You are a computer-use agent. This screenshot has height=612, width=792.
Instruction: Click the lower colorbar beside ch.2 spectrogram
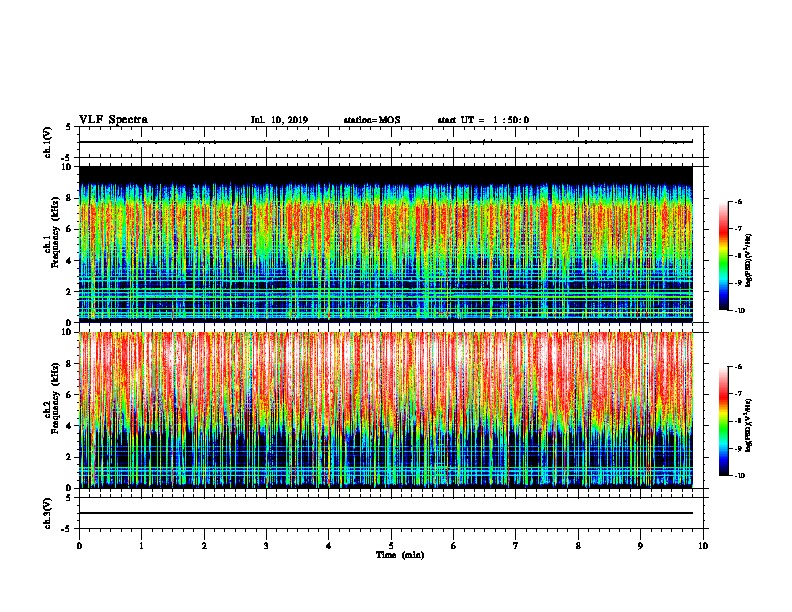(x=723, y=421)
